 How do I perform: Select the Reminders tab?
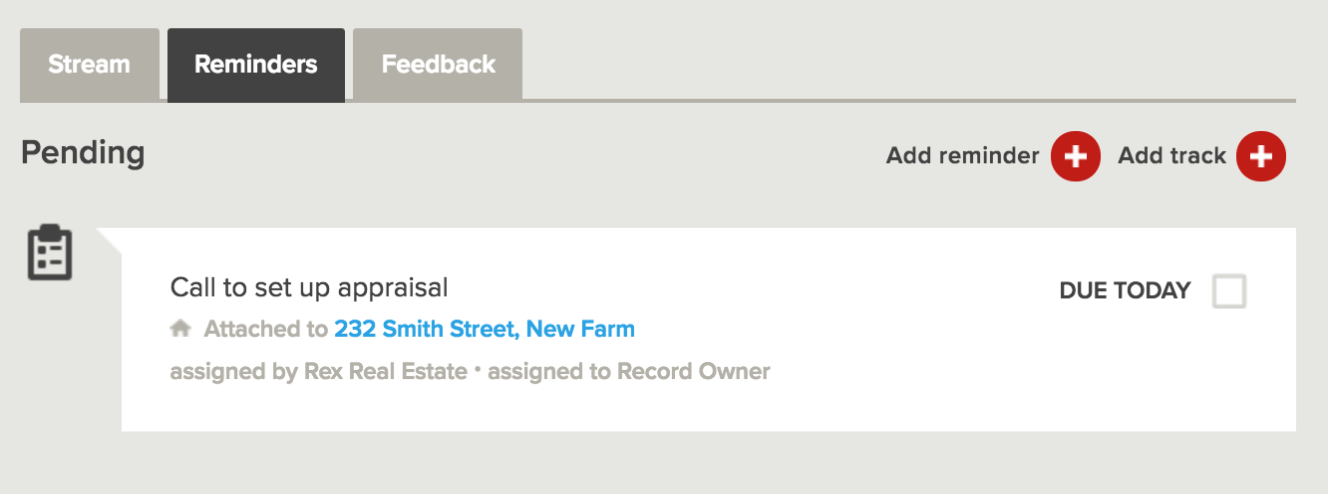click(x=256, y=65)
